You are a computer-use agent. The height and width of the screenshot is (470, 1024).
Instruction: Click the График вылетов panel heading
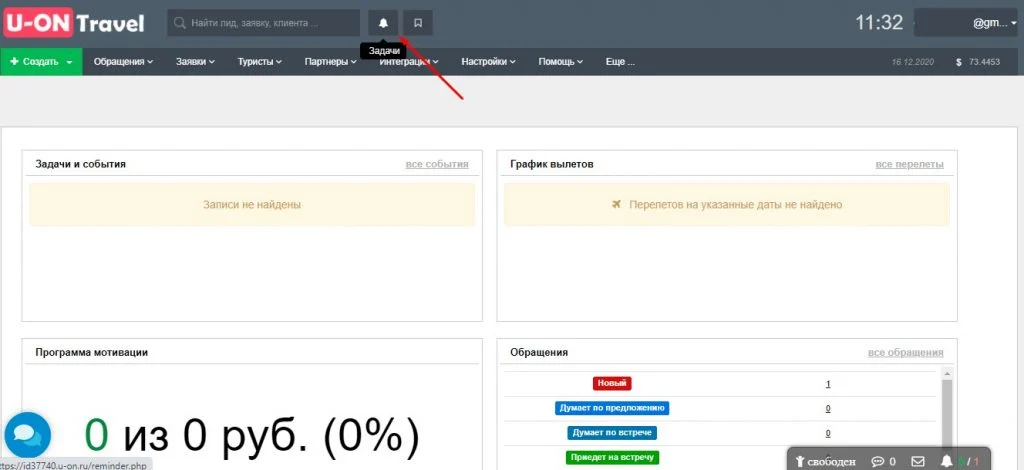point(551,164)
